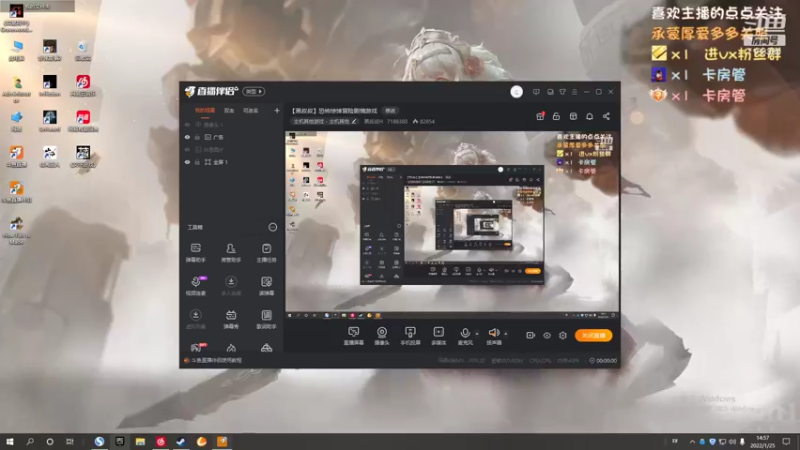The height and width of the screenshot is (450, 800).
Task: Open the shirt skin icon in title bar
Action: click(562, 92)
